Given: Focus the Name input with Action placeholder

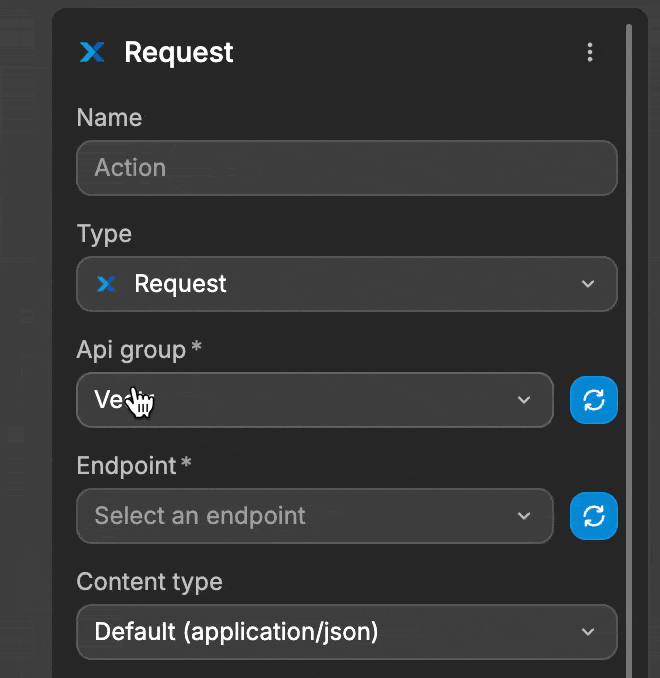Looking at the screenshot, I should tap(346, 168).
